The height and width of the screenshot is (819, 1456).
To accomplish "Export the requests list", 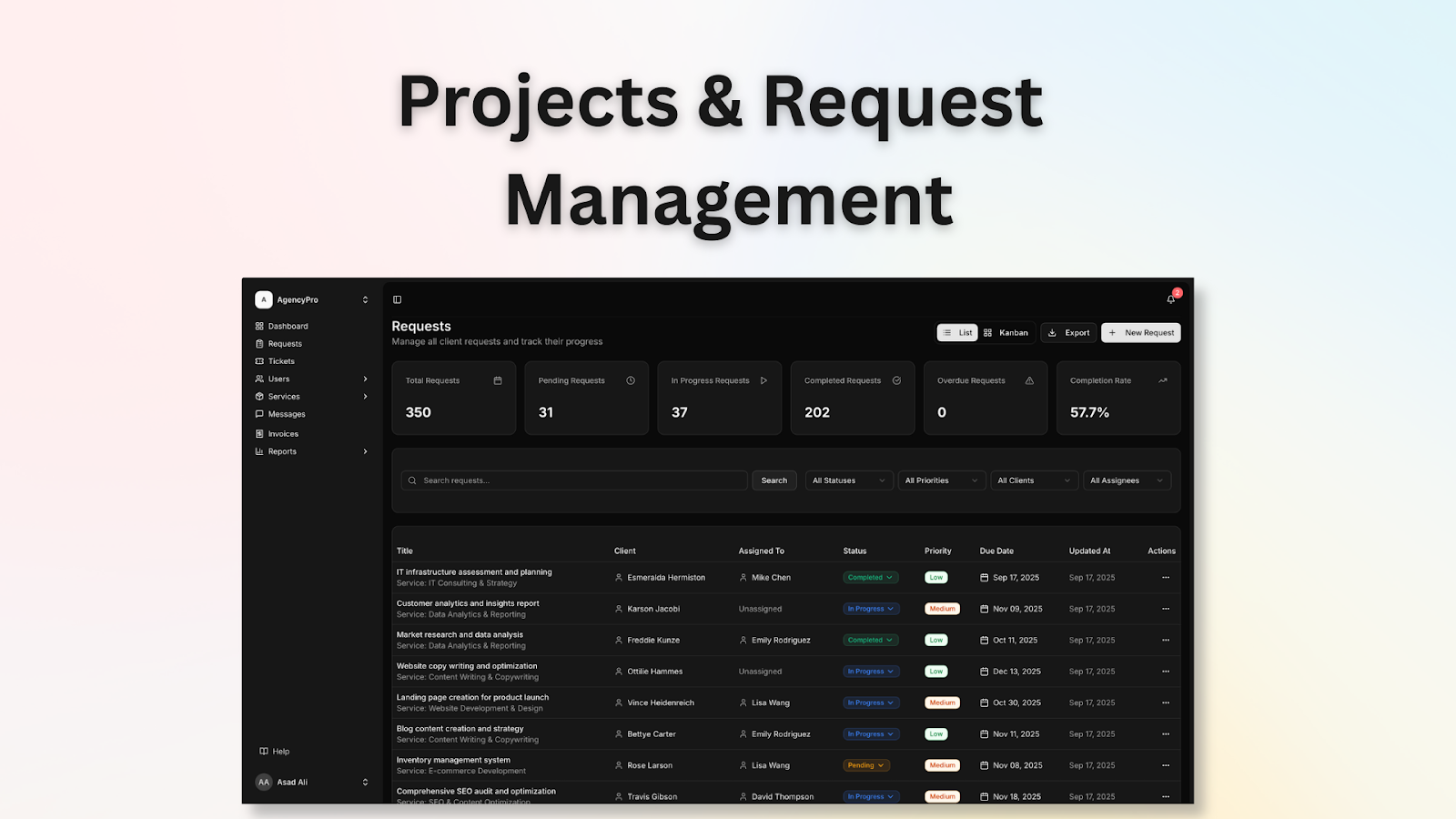I will 1067,332.
